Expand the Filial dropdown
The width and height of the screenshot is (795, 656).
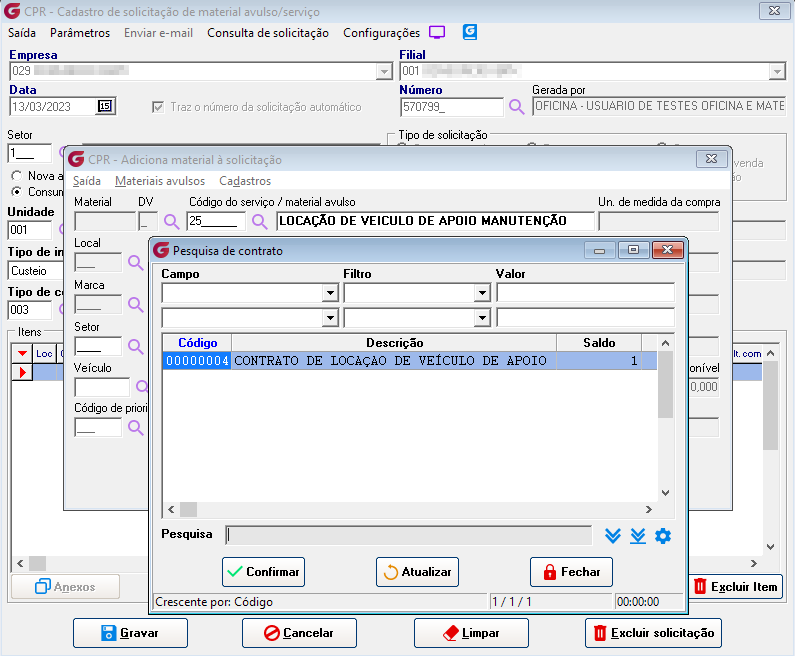click(777, 71)
